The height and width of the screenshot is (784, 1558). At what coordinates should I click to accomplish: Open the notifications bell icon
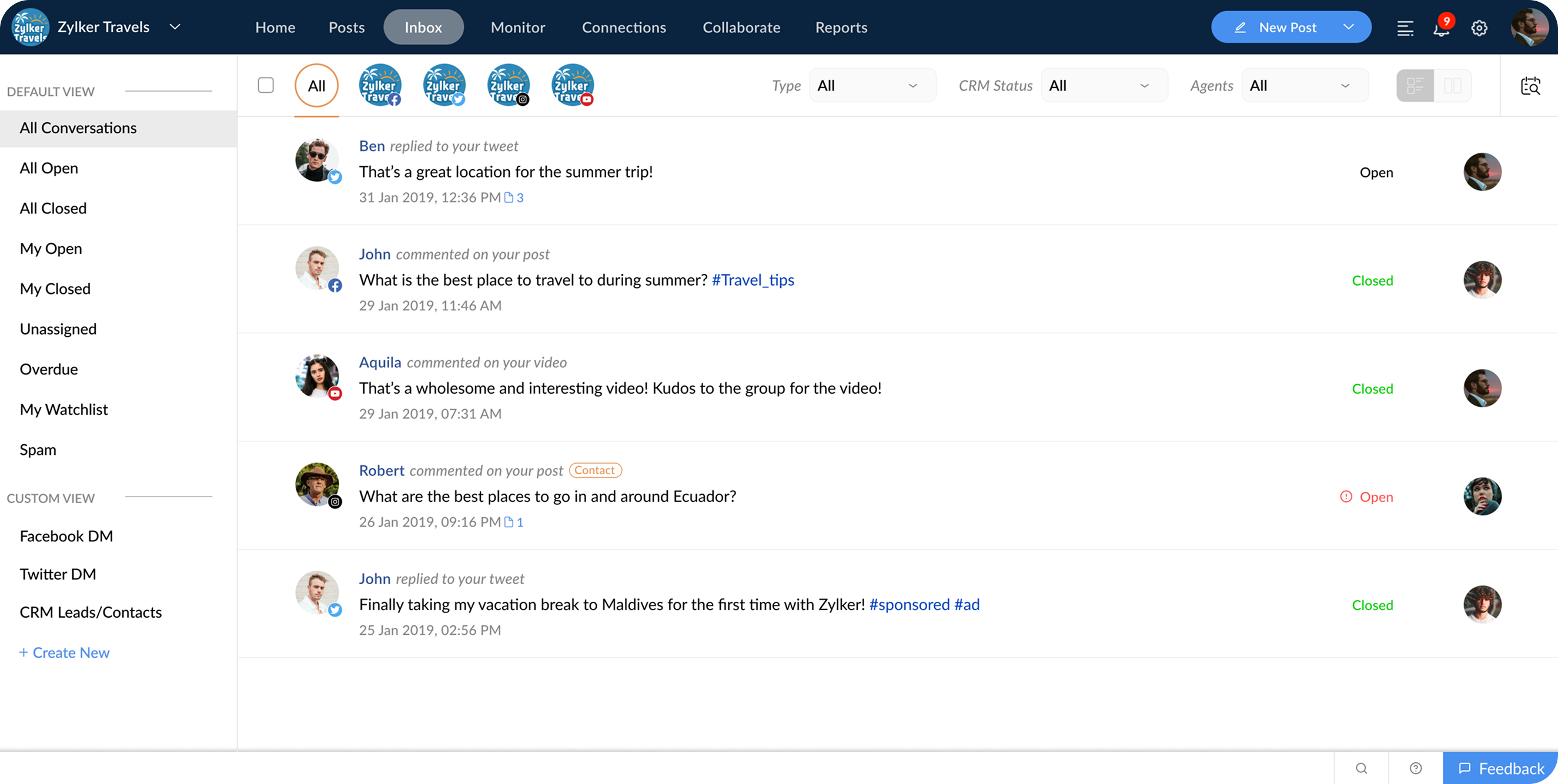point(1441,28)
